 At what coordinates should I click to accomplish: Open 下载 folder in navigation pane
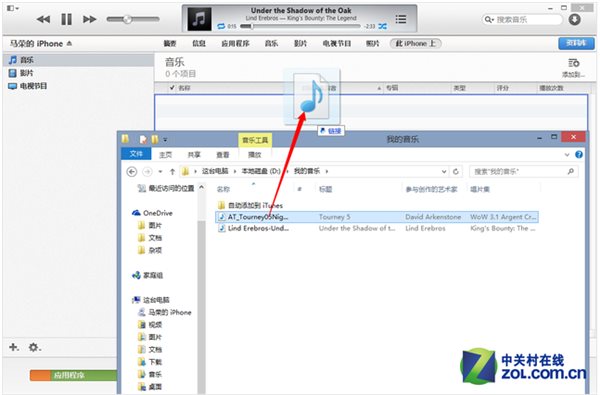[150, 362]
